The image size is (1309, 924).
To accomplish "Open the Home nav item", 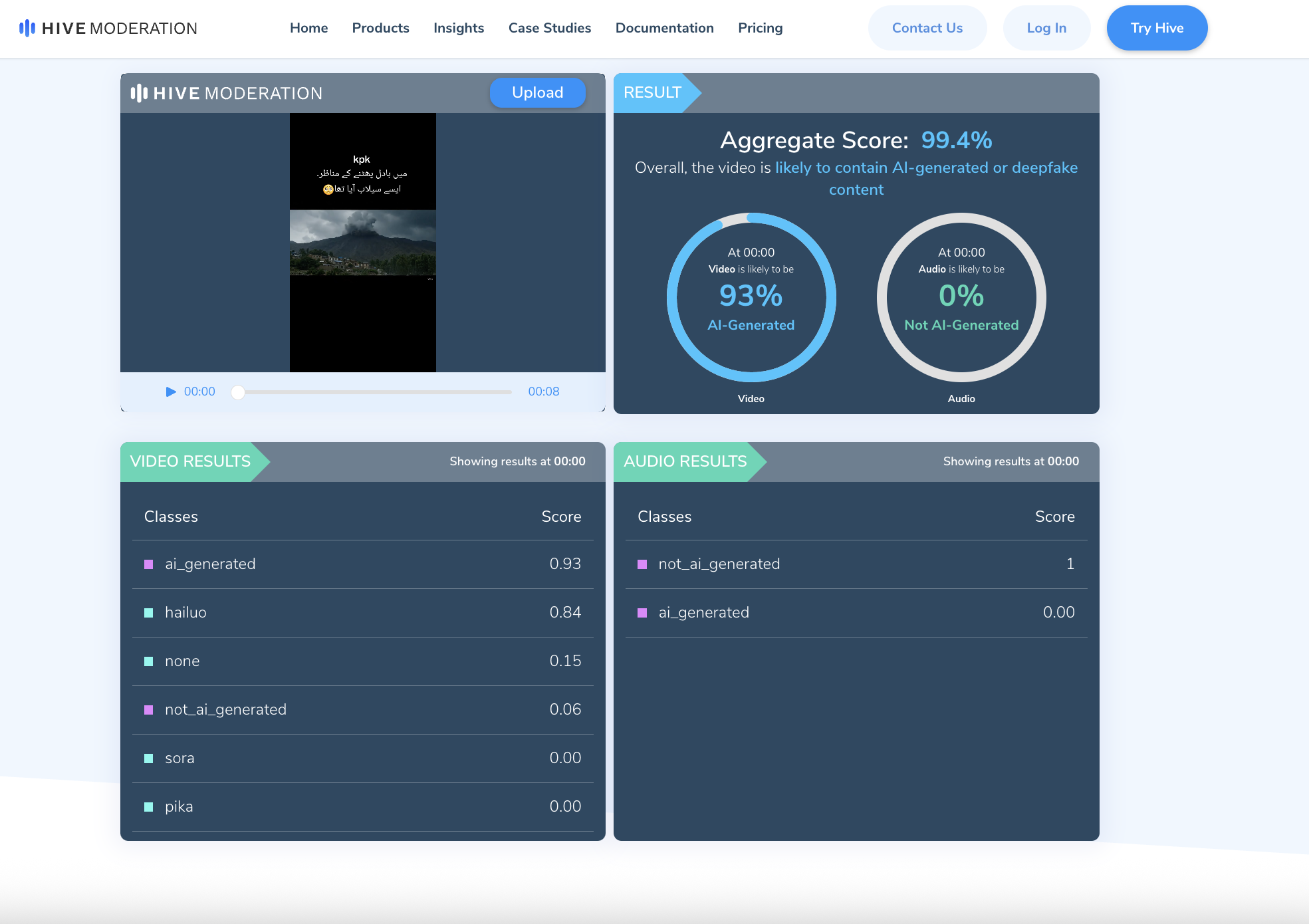I will coord(308,28).
